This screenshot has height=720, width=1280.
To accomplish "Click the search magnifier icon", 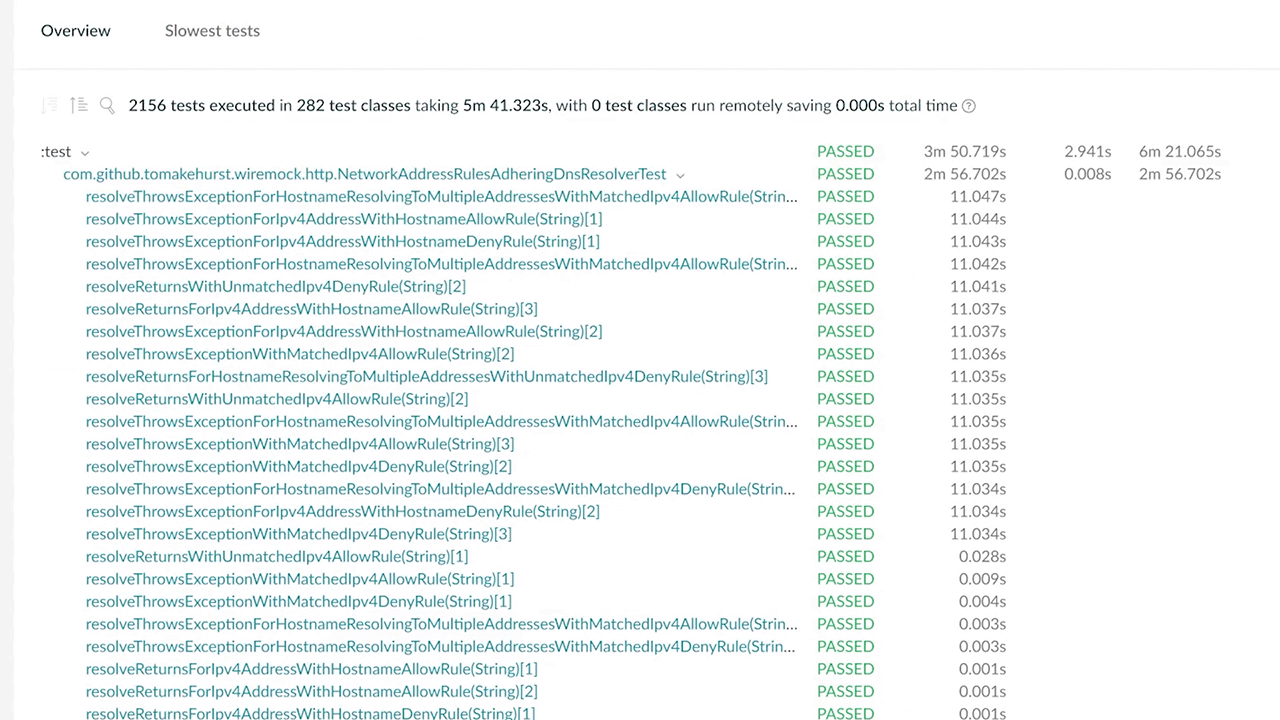I will tap(107, 105).
